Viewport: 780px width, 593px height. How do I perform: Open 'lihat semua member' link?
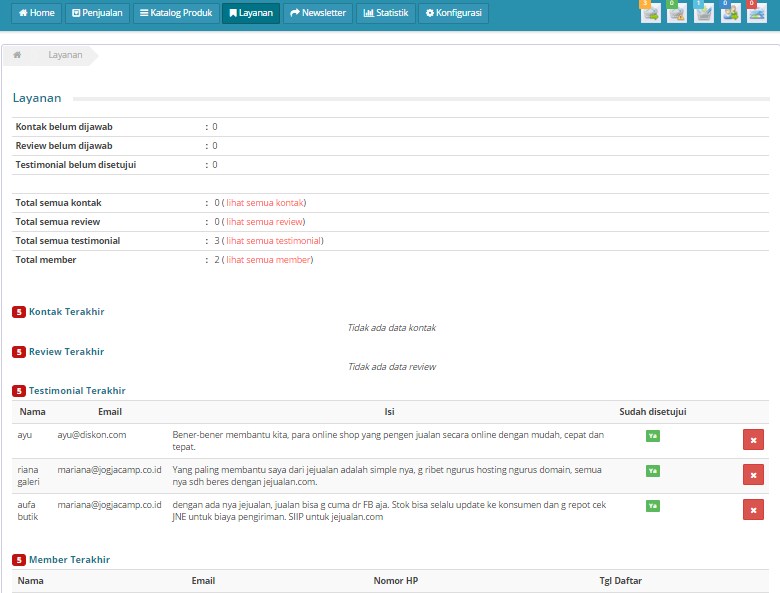[x=268, y=260]
